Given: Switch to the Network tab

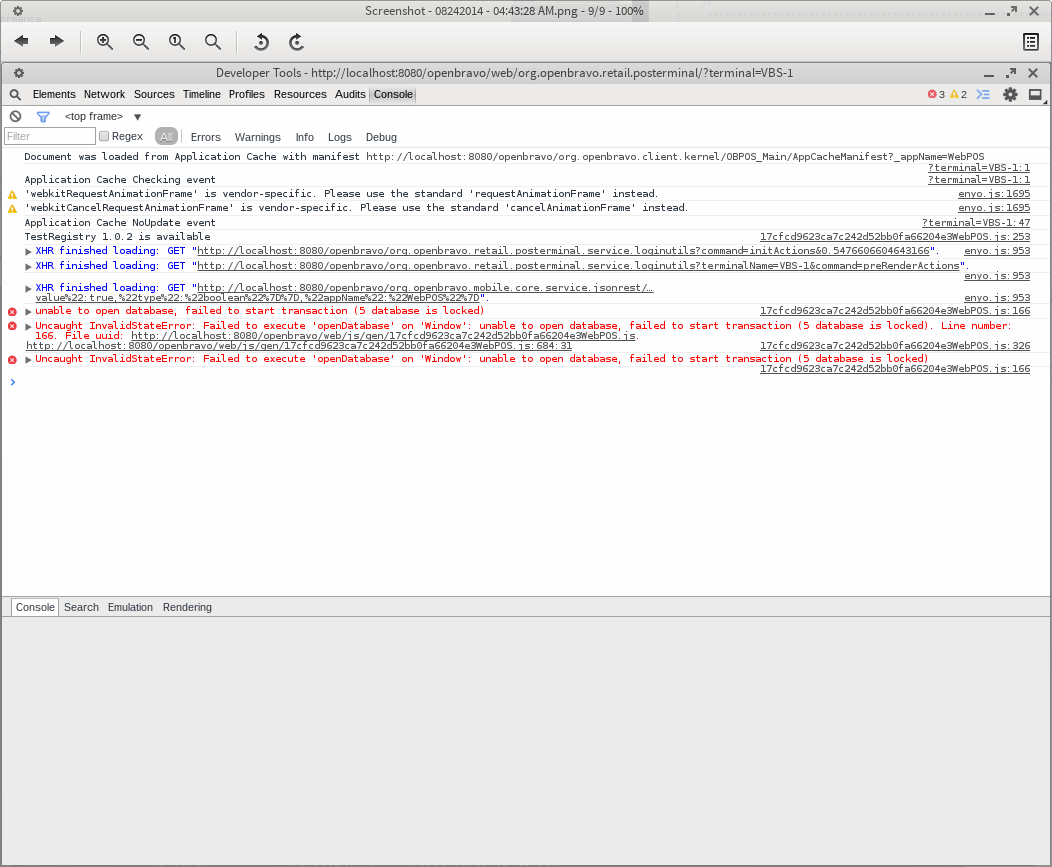Looking at the screenshot, I should 104,94.
